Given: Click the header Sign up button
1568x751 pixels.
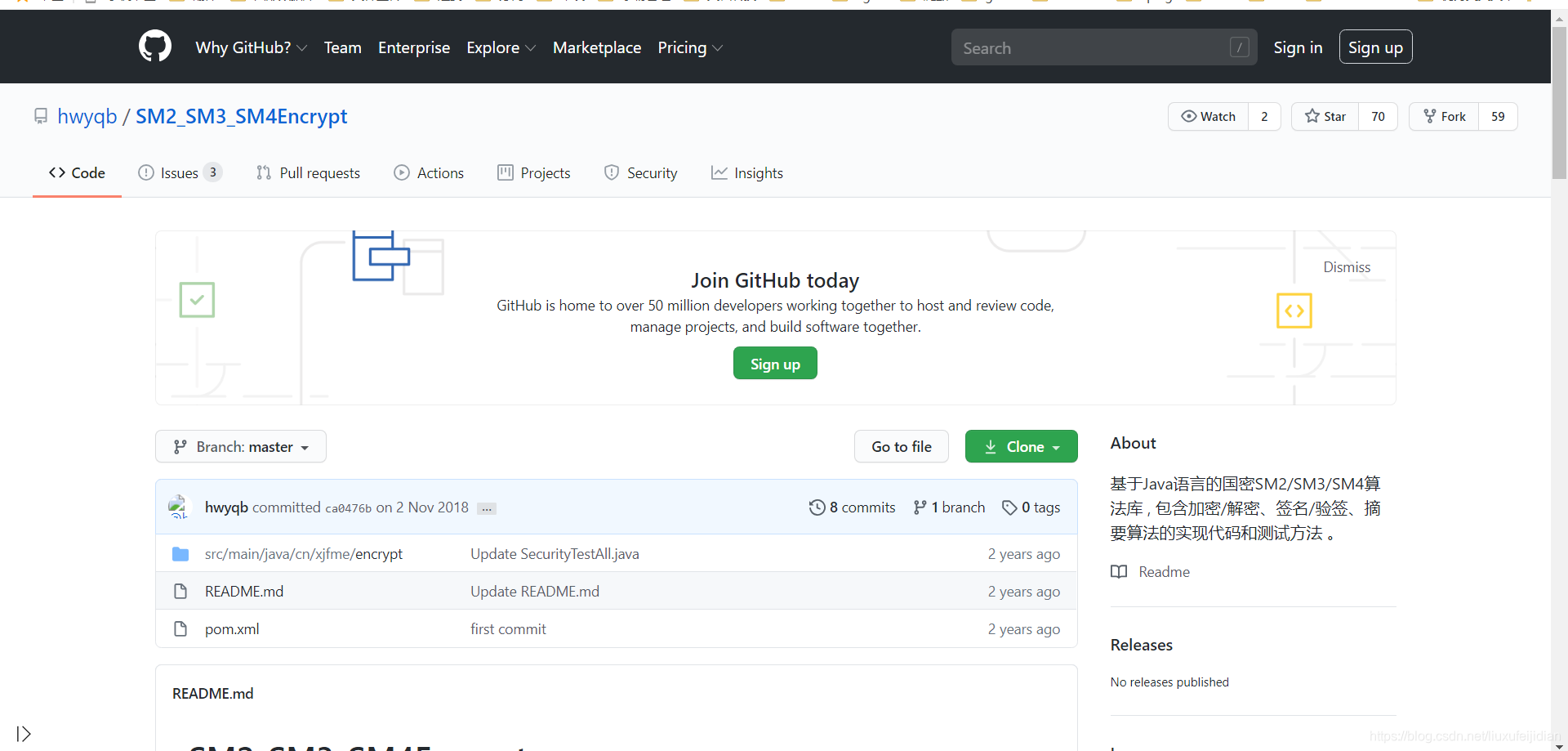Looking at the screenshot, I should tap(1375, 47).
